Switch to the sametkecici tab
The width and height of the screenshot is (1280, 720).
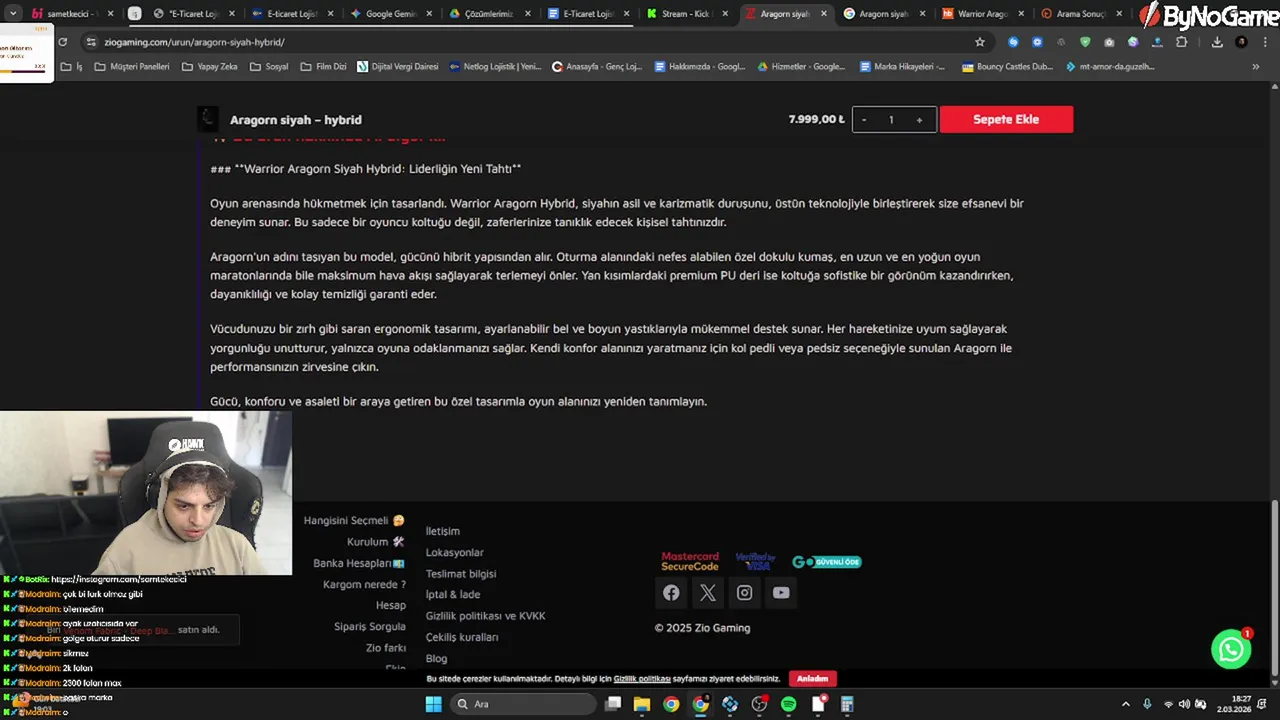click(74, 14)
